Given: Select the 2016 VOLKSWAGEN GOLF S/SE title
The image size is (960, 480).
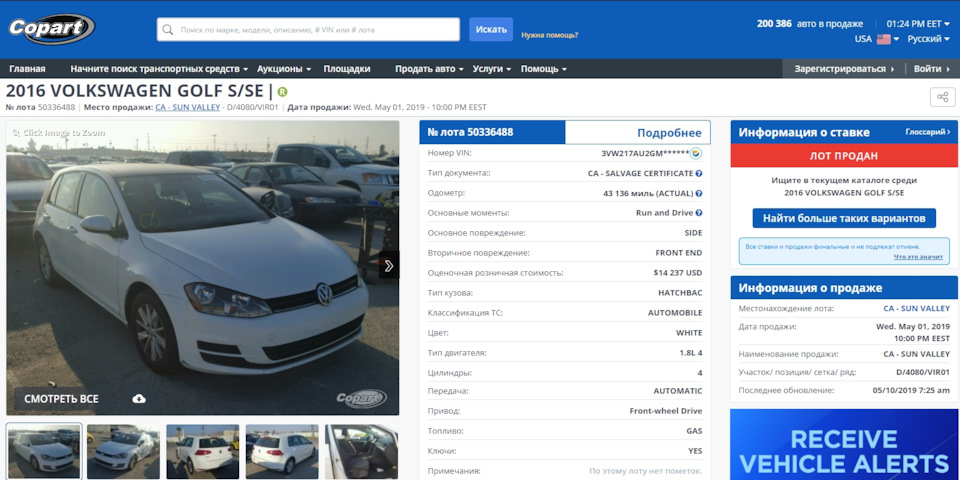Looking at the screenshot, I should pos(136,91).
